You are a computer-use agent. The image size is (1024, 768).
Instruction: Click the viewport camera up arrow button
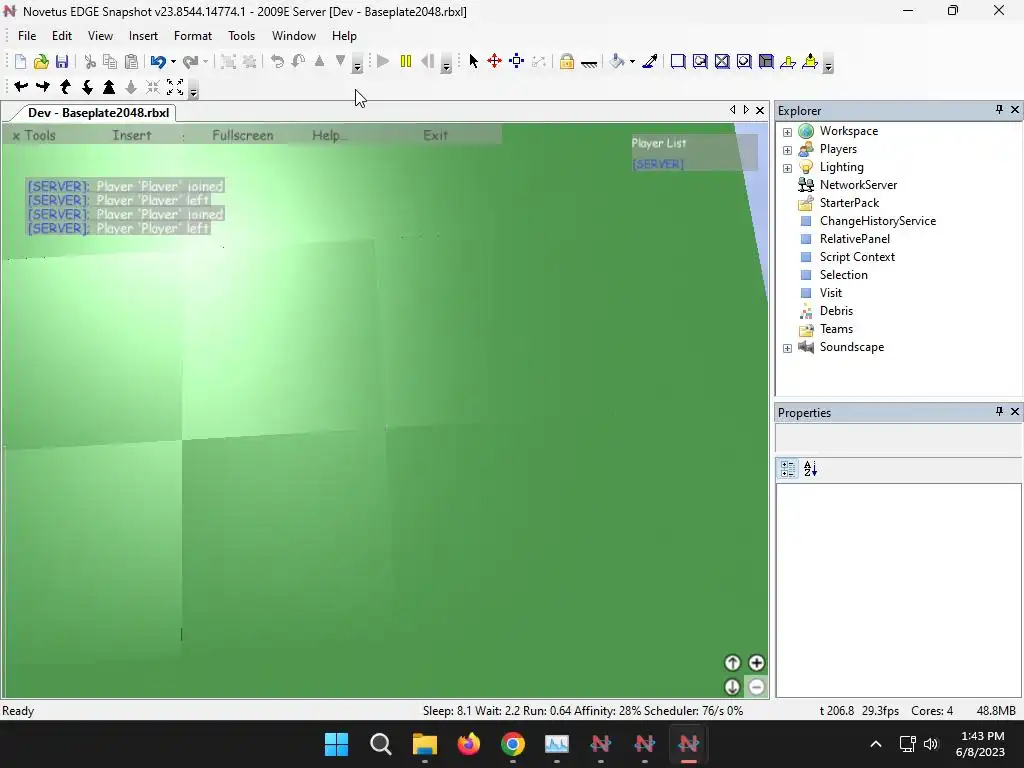click(732, 663)
